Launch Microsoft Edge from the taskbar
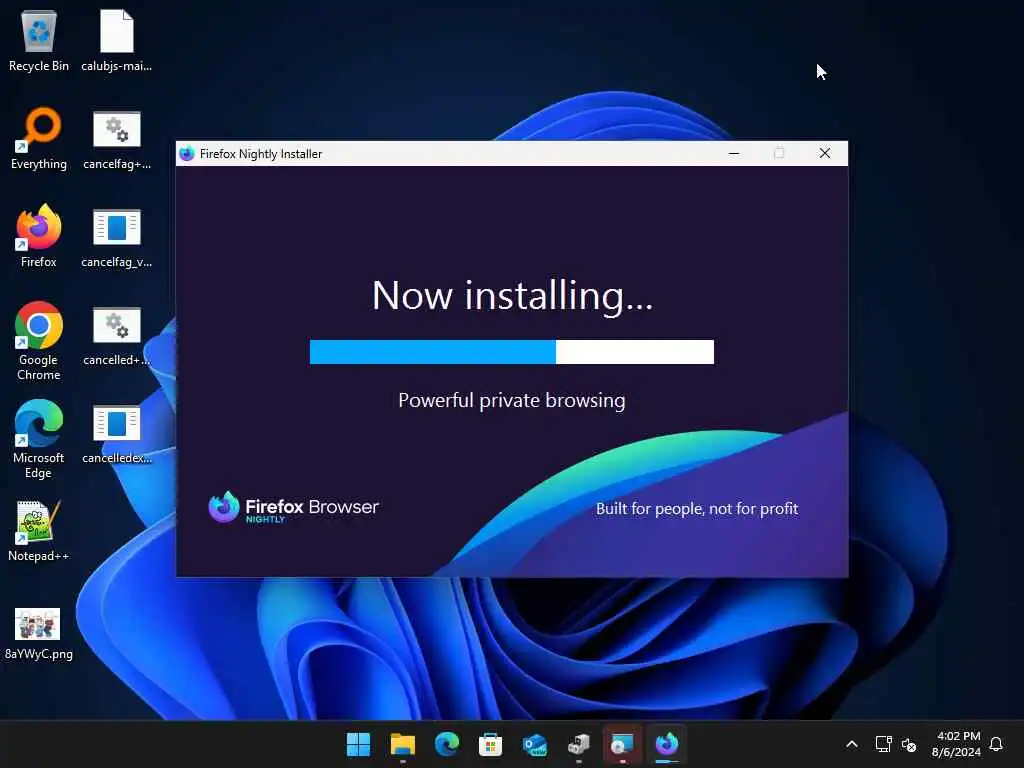 click(x=447, y=744)
